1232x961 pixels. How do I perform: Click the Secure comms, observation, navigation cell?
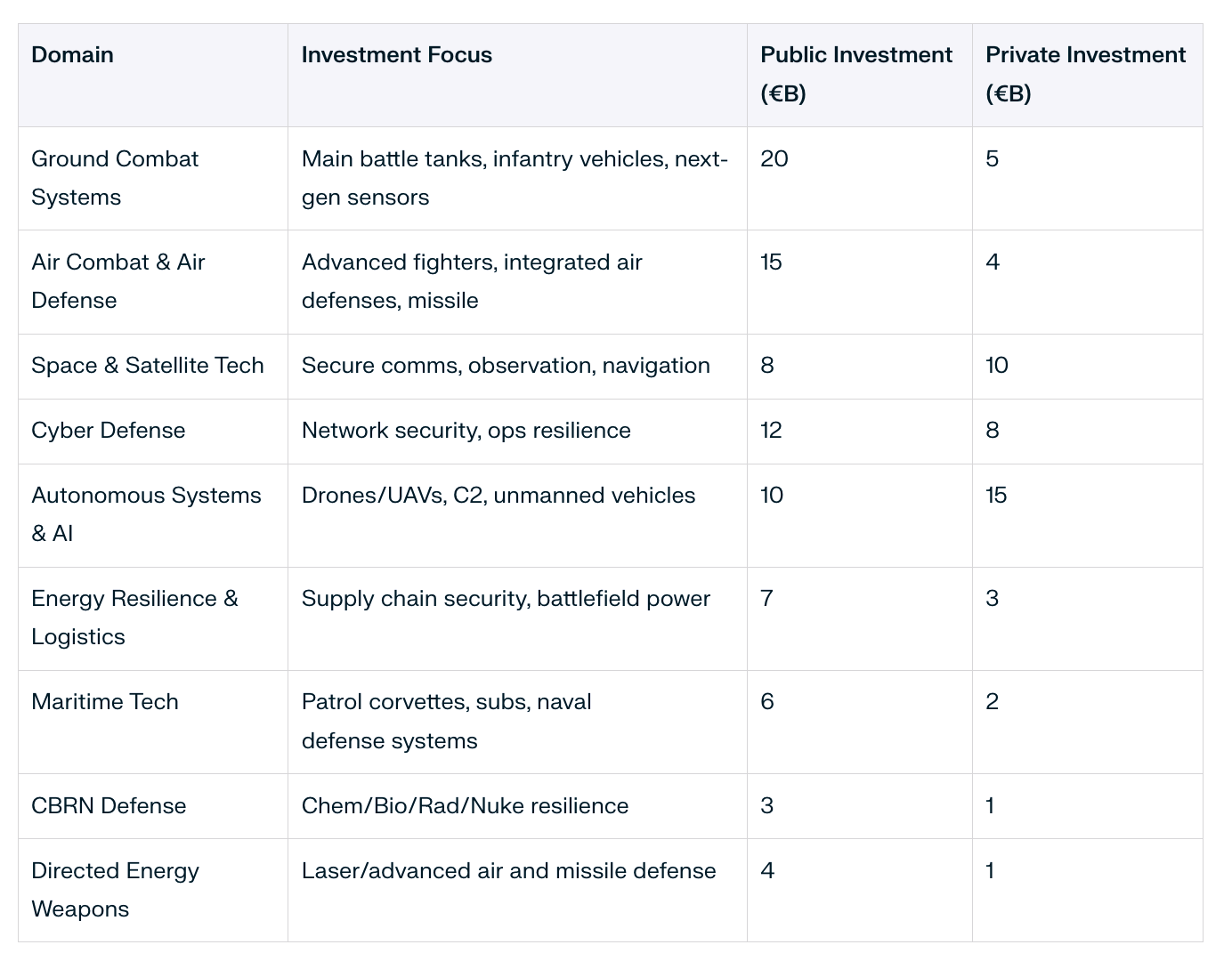click(506, 366)
